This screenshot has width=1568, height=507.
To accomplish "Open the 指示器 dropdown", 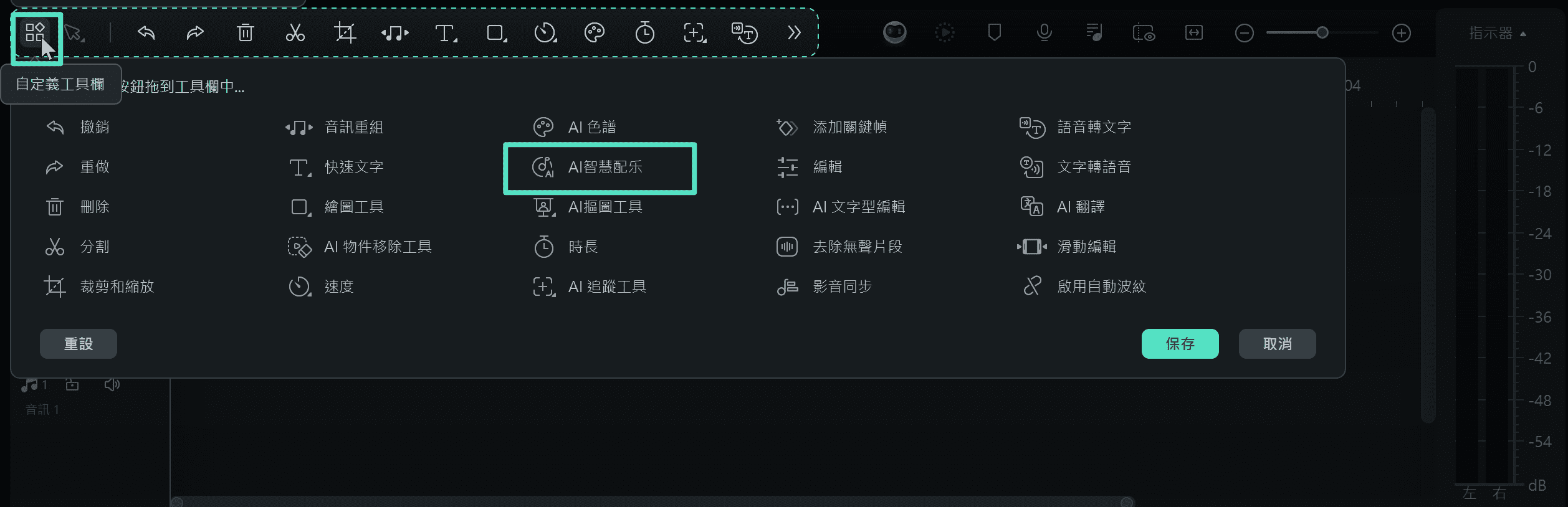I will pyautogui.click(x=1497, y=33).
